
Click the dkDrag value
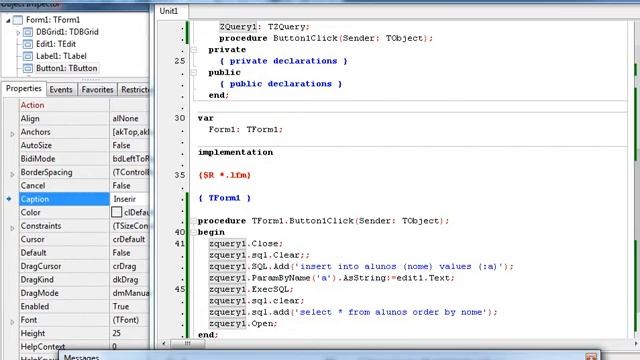click(x=125, y=280)
